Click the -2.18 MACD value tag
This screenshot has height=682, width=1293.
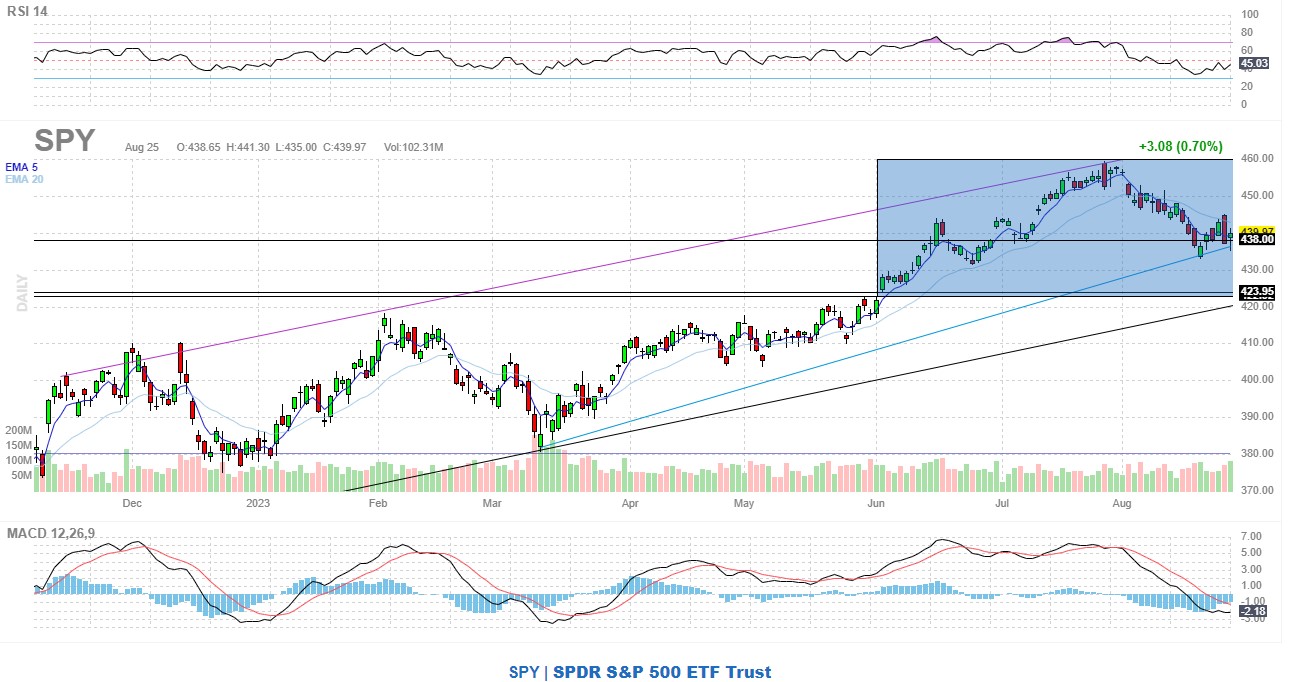1253,610
